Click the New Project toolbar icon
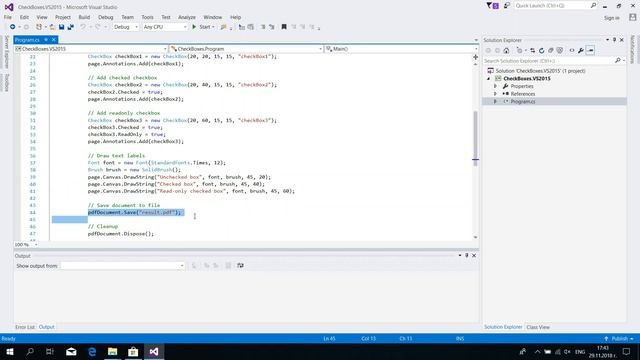The image size is (640, 360). coord(39,27)
